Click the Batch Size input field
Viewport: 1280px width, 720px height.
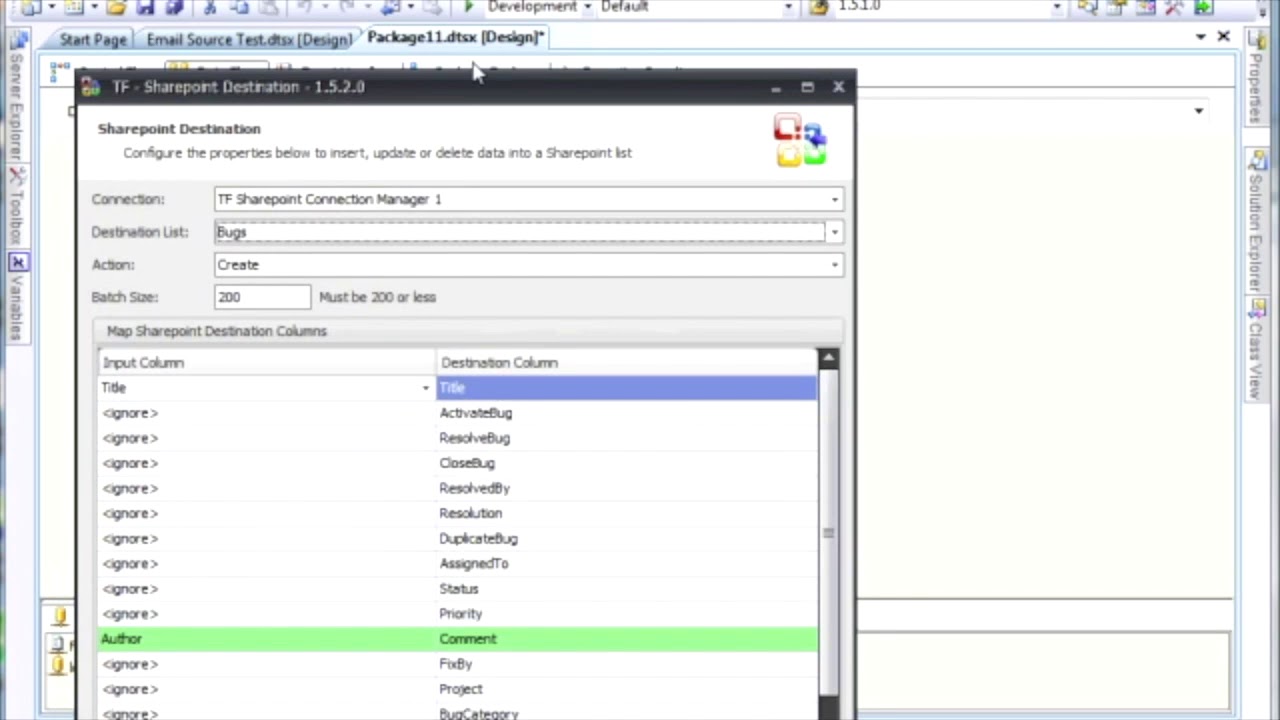click(x=262, y=297)
